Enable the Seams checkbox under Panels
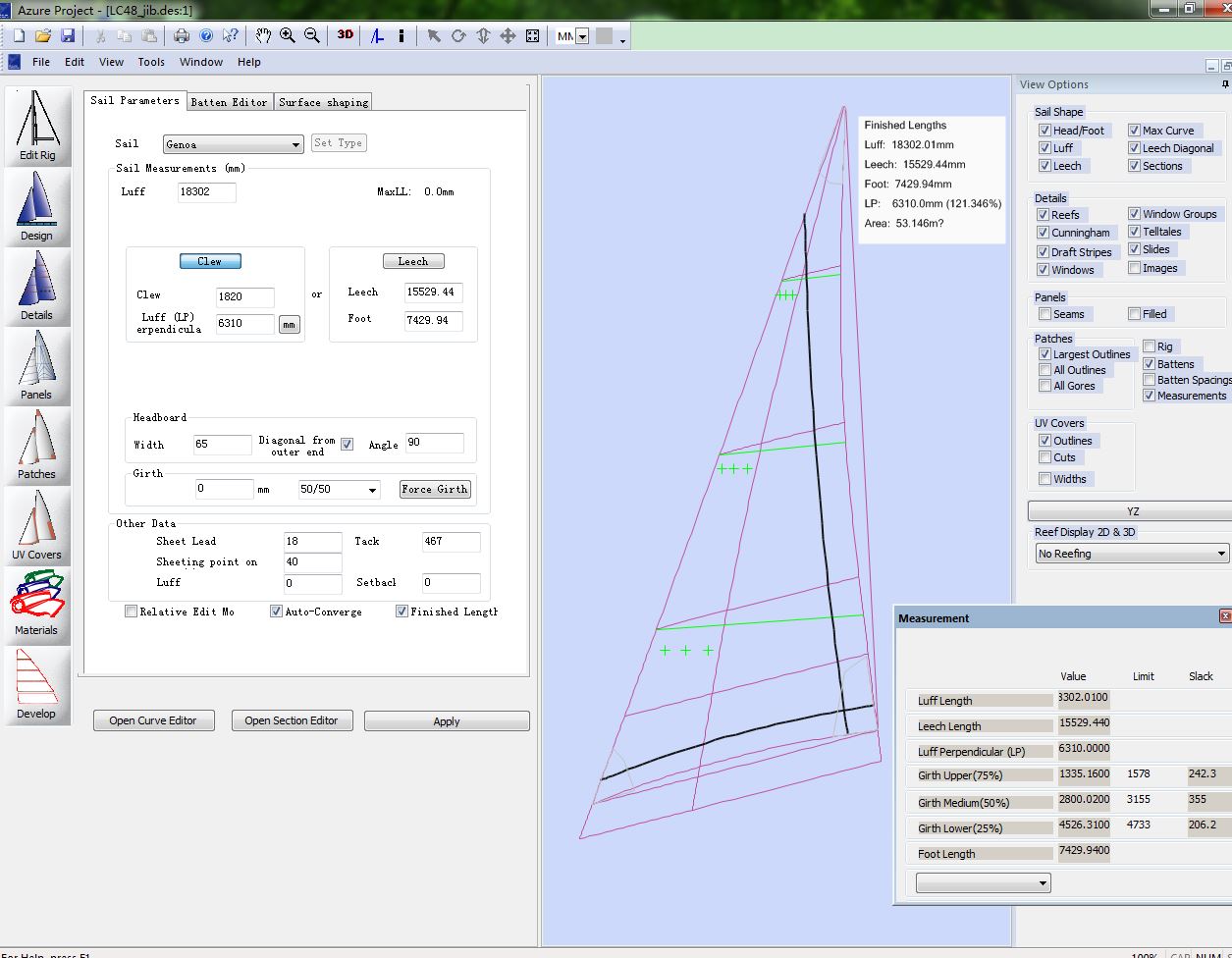 click(x=1045, y=314)
